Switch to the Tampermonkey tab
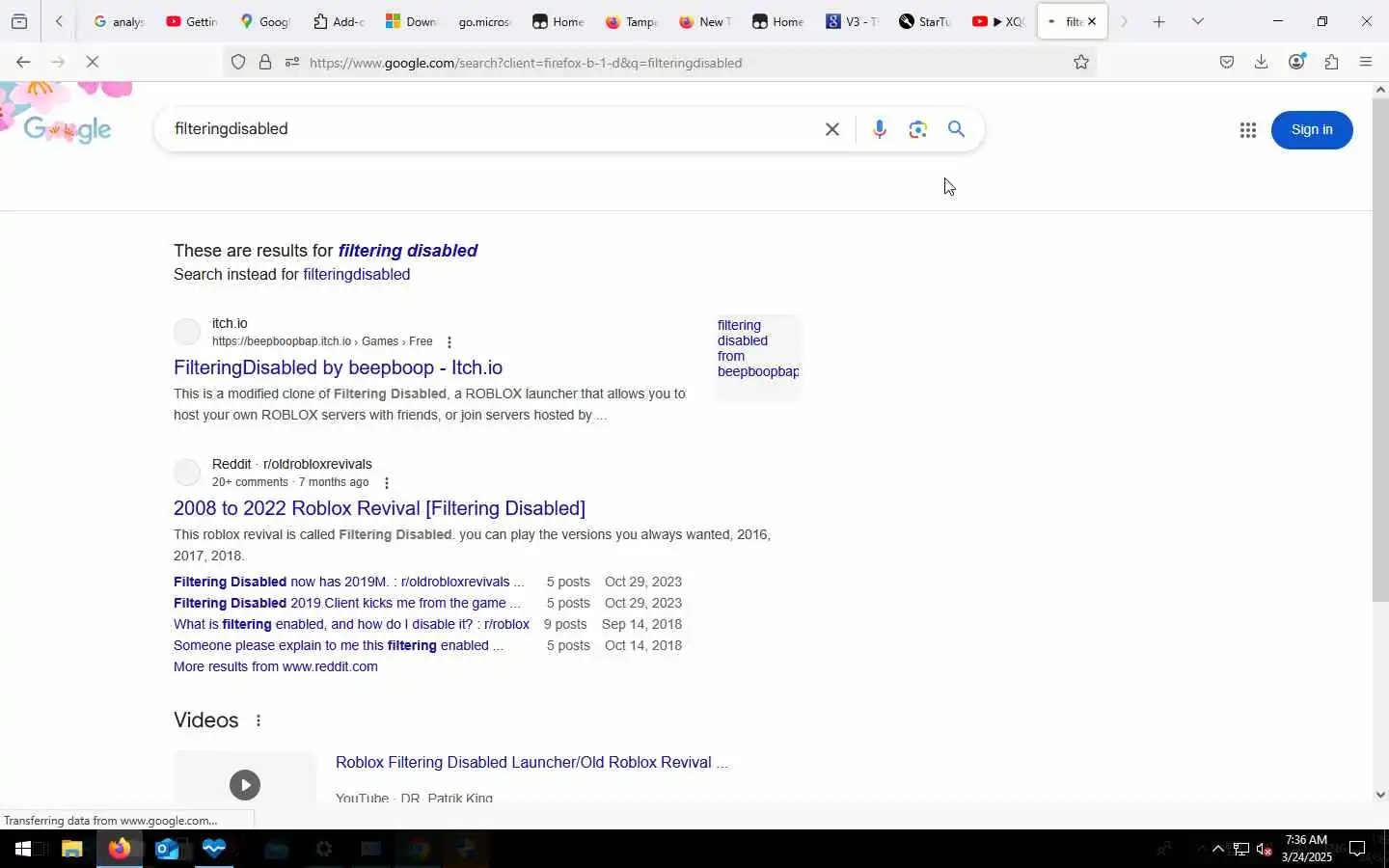The width and height of the screenshot is (1389, 868). pos(632,21)
